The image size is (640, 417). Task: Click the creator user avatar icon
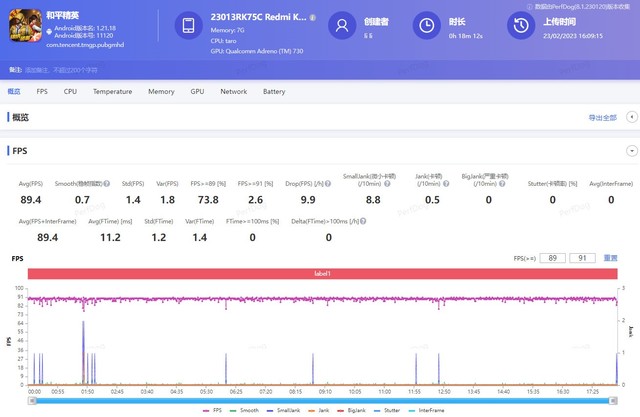point(343,25)
